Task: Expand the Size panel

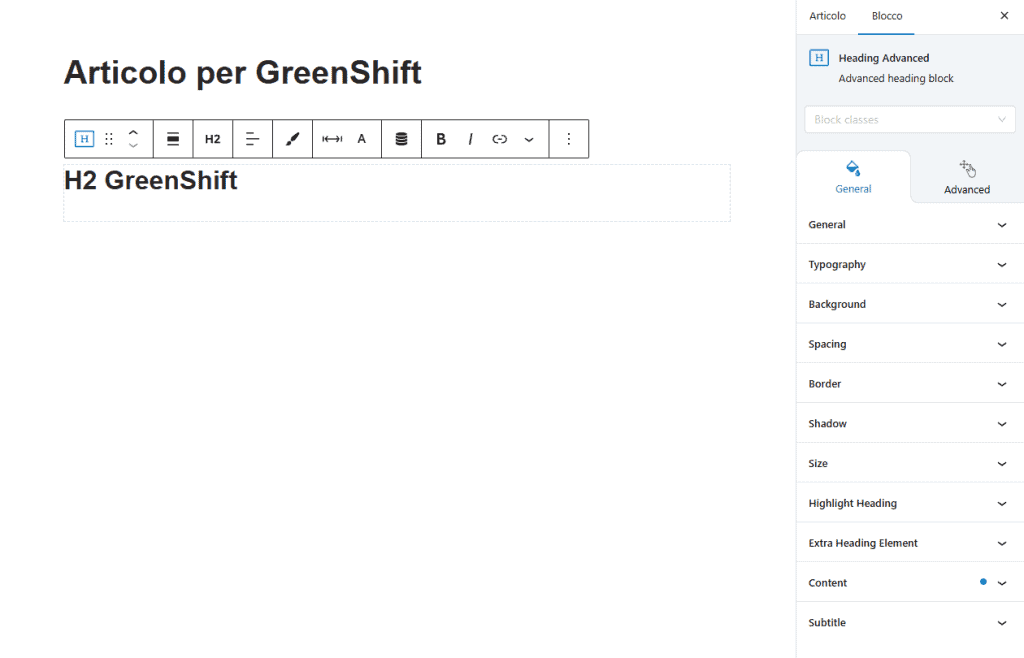Action: click(910, 463)
